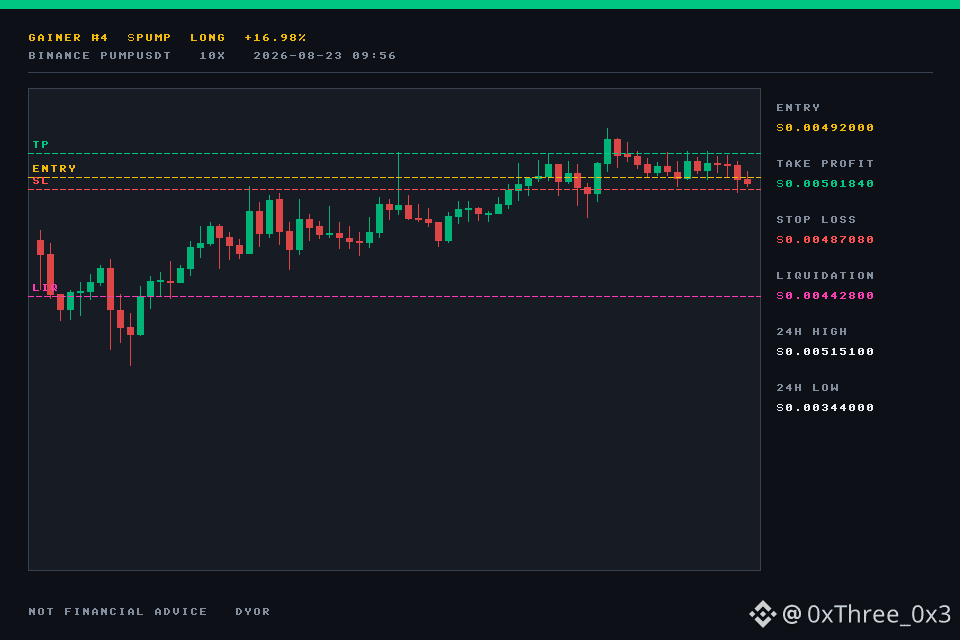The image size is (960, 640).
Task: Click the +16.98% gain value
Action: 275,37
